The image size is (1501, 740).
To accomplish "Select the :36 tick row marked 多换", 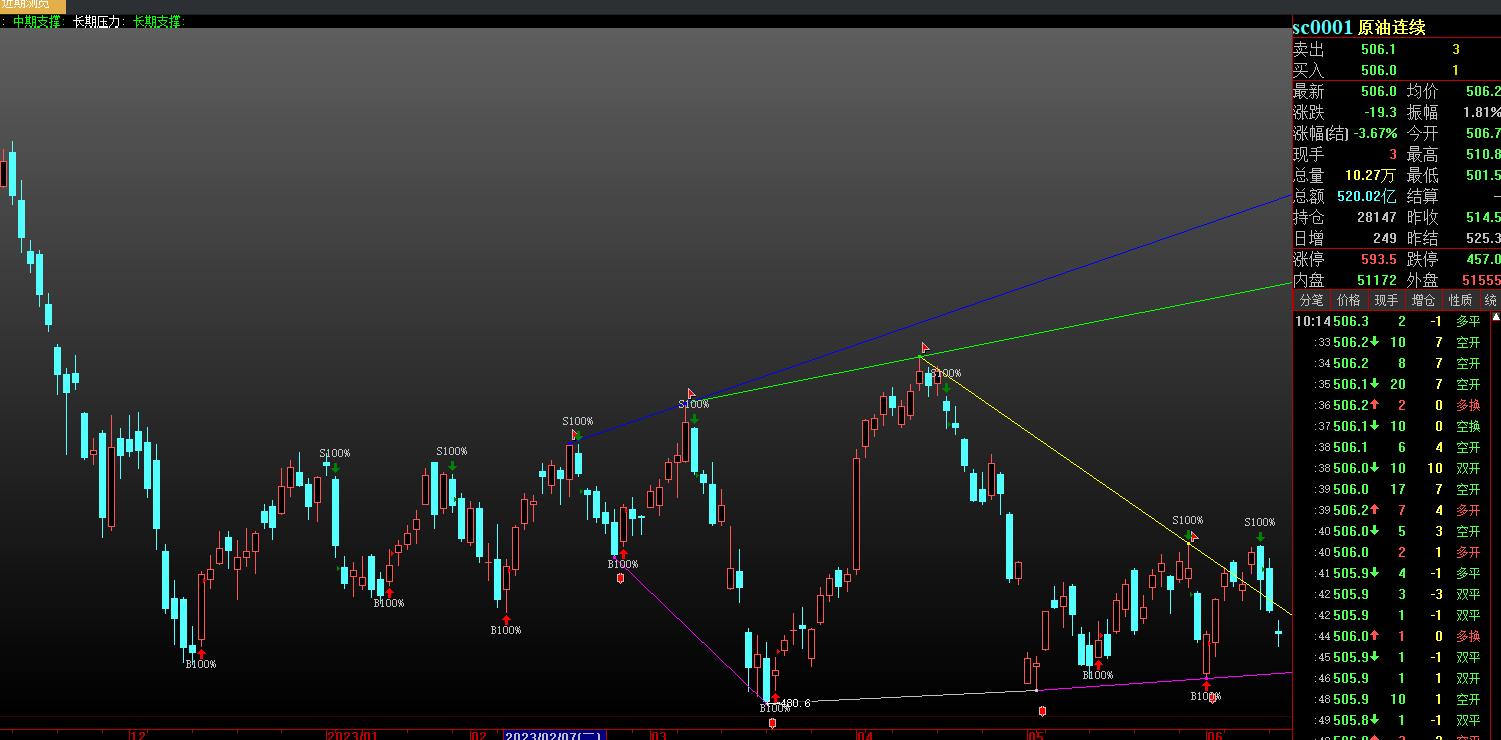I will [1392, 405].
